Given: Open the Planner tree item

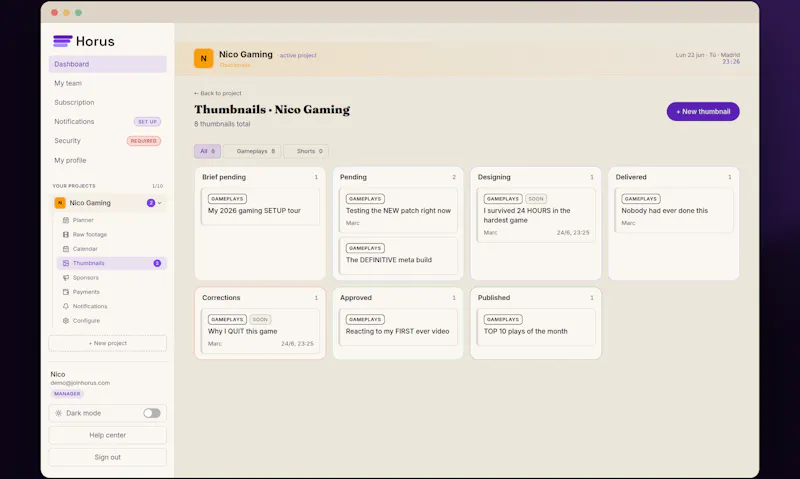Looking at the screenshot, I should [x=112, y=220].
